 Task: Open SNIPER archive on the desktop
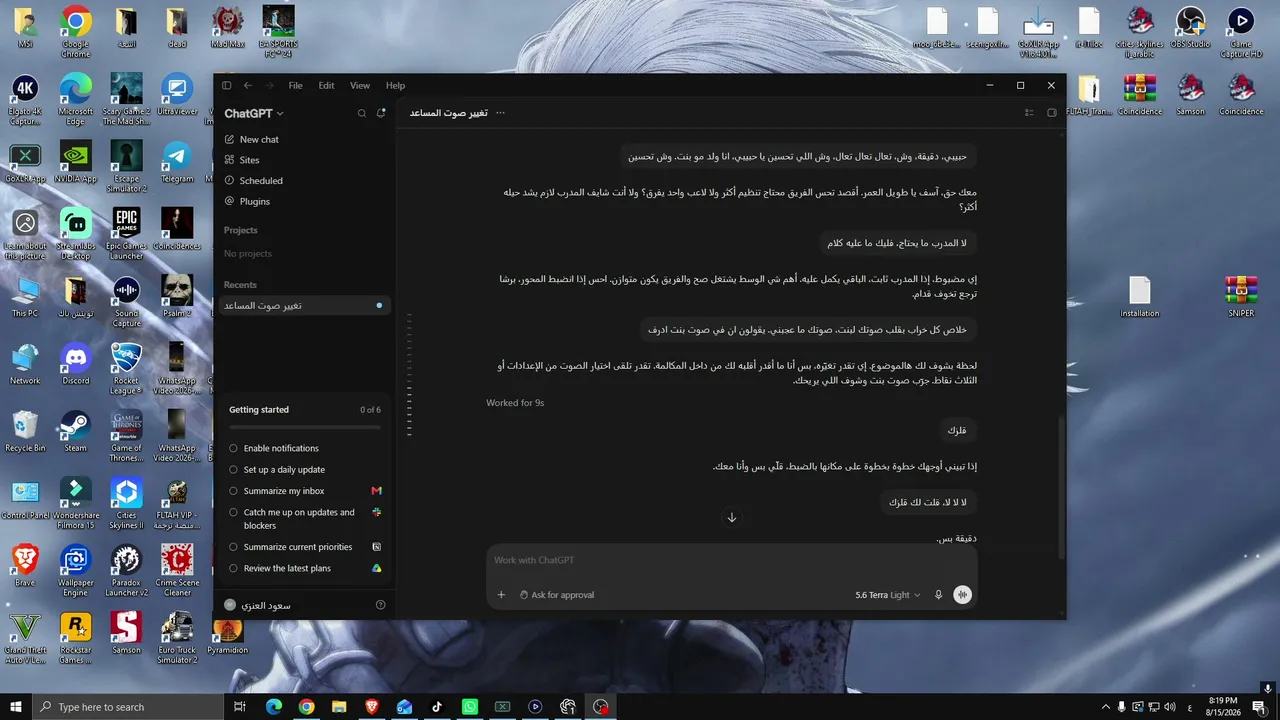(x=1241, y=297)
